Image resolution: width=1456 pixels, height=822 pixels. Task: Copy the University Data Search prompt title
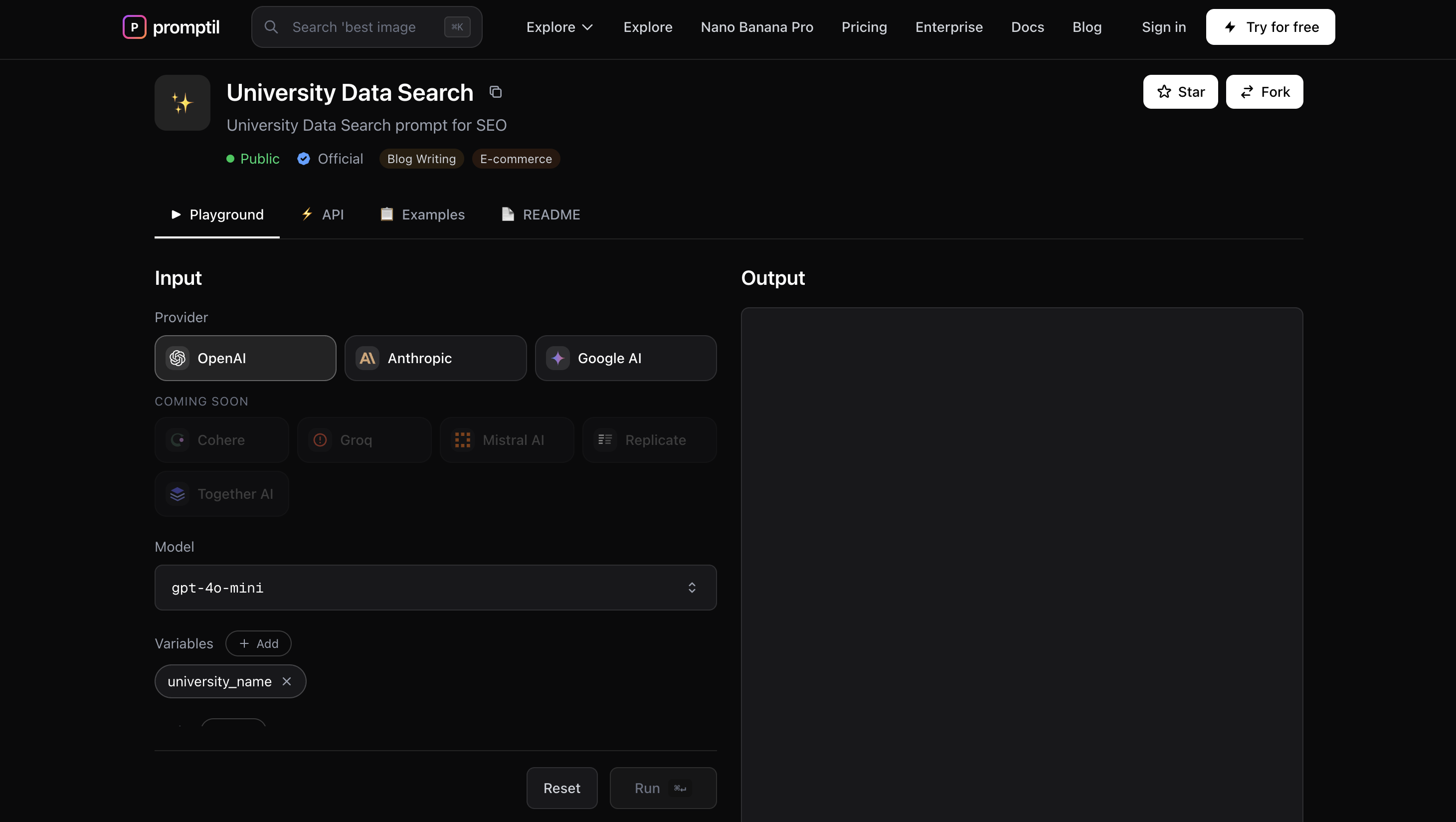tap(496, 92)
